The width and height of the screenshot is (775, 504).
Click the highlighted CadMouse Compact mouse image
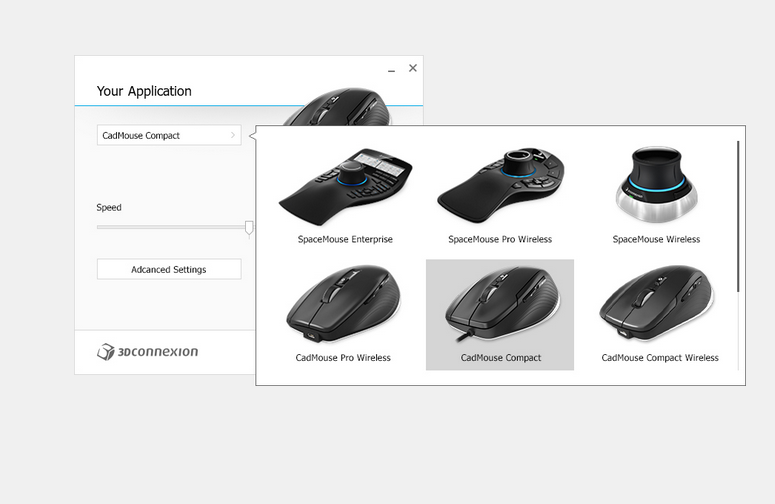click(500, 306)
